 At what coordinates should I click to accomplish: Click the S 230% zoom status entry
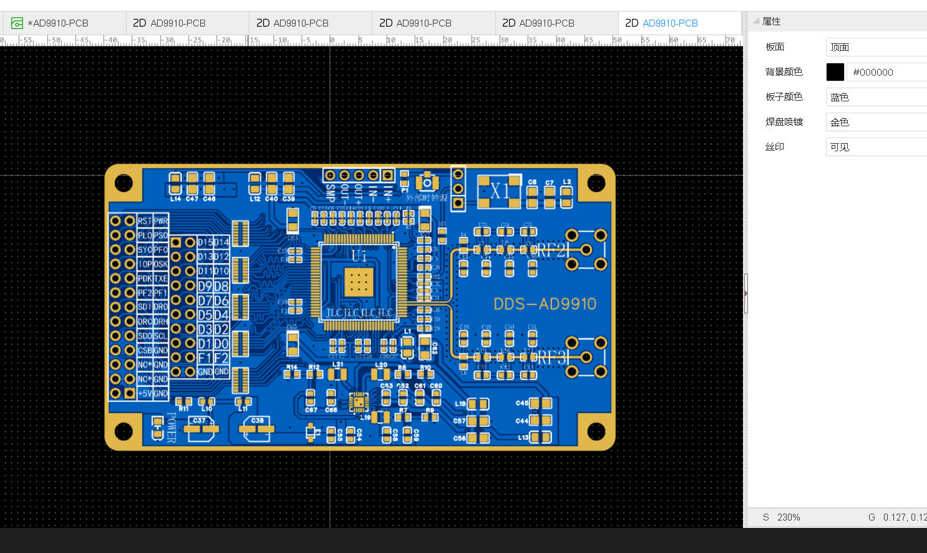(x=781, y=518)
